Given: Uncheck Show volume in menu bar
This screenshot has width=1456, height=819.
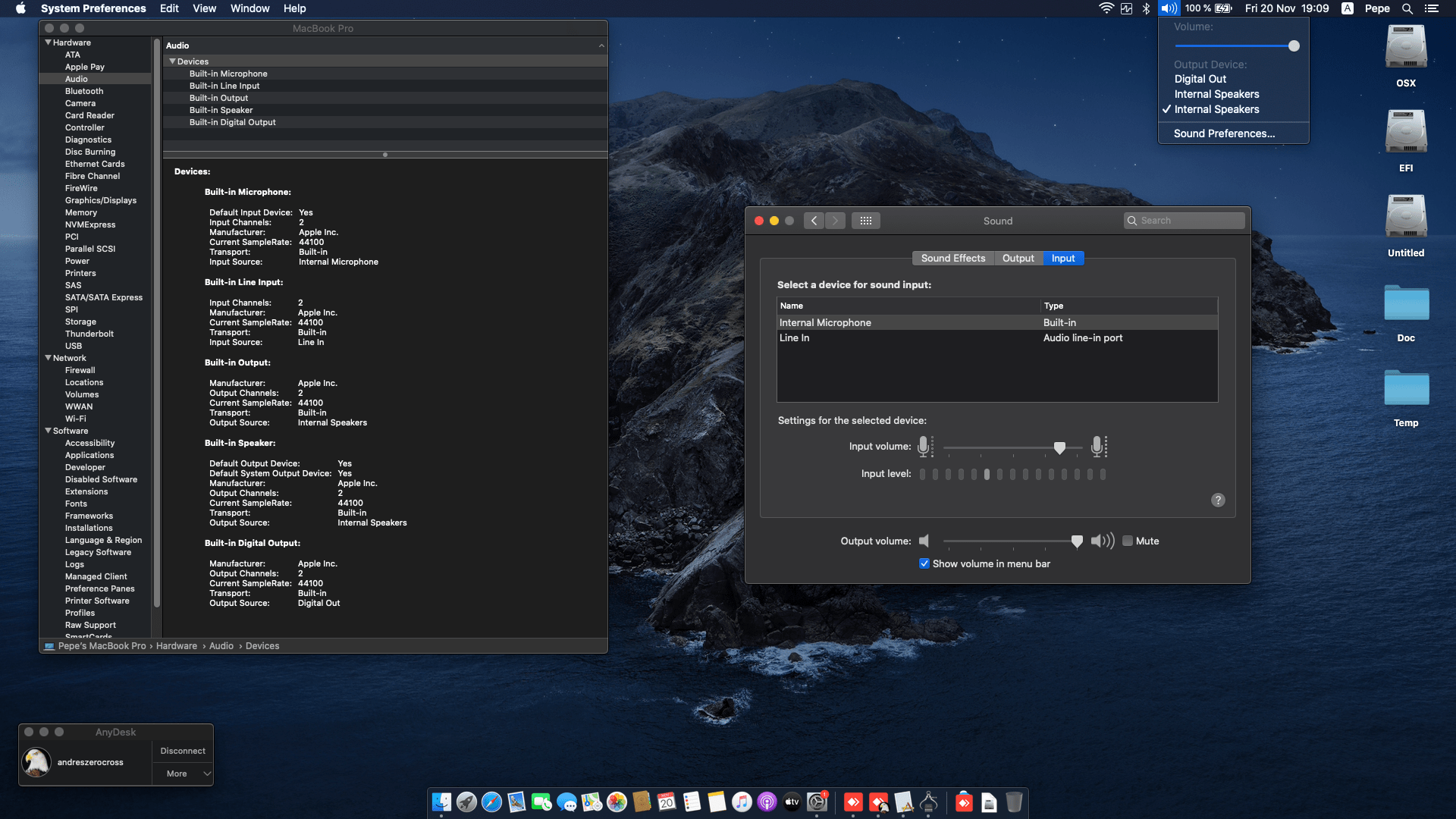Looking at the screenshot, I should coord(924,563).
